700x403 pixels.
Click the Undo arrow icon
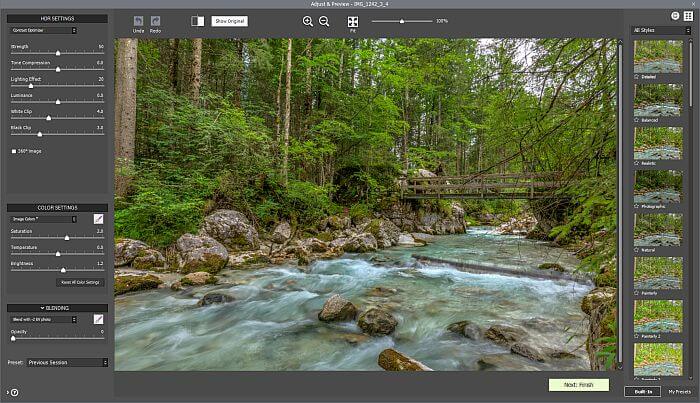point(138,21)
